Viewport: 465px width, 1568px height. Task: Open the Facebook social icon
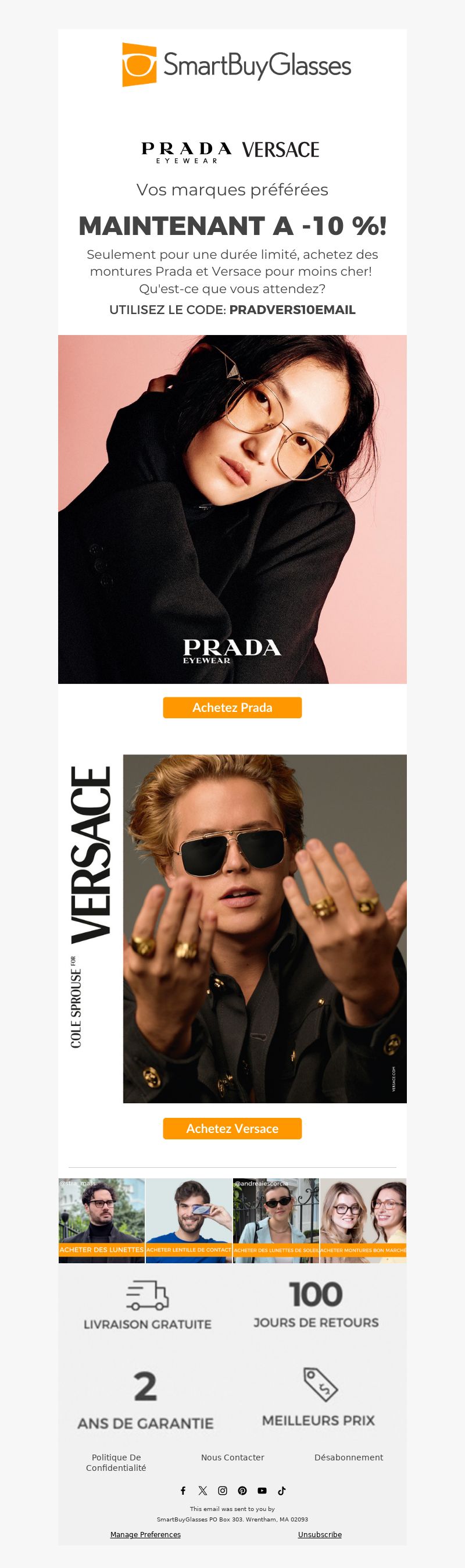pyautogui.click(x=183, y=1491)
